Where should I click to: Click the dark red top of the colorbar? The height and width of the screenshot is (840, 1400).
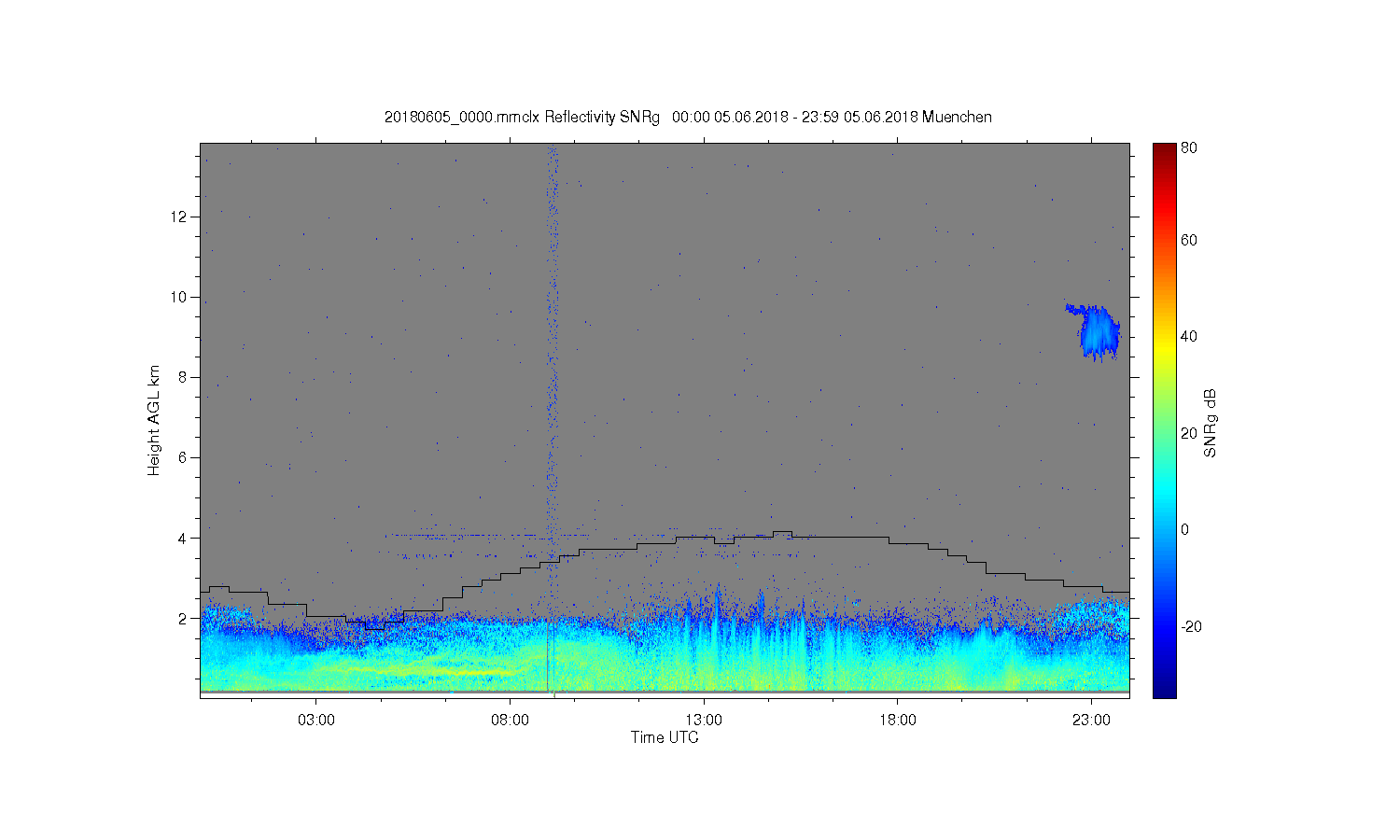[1164, 151]
